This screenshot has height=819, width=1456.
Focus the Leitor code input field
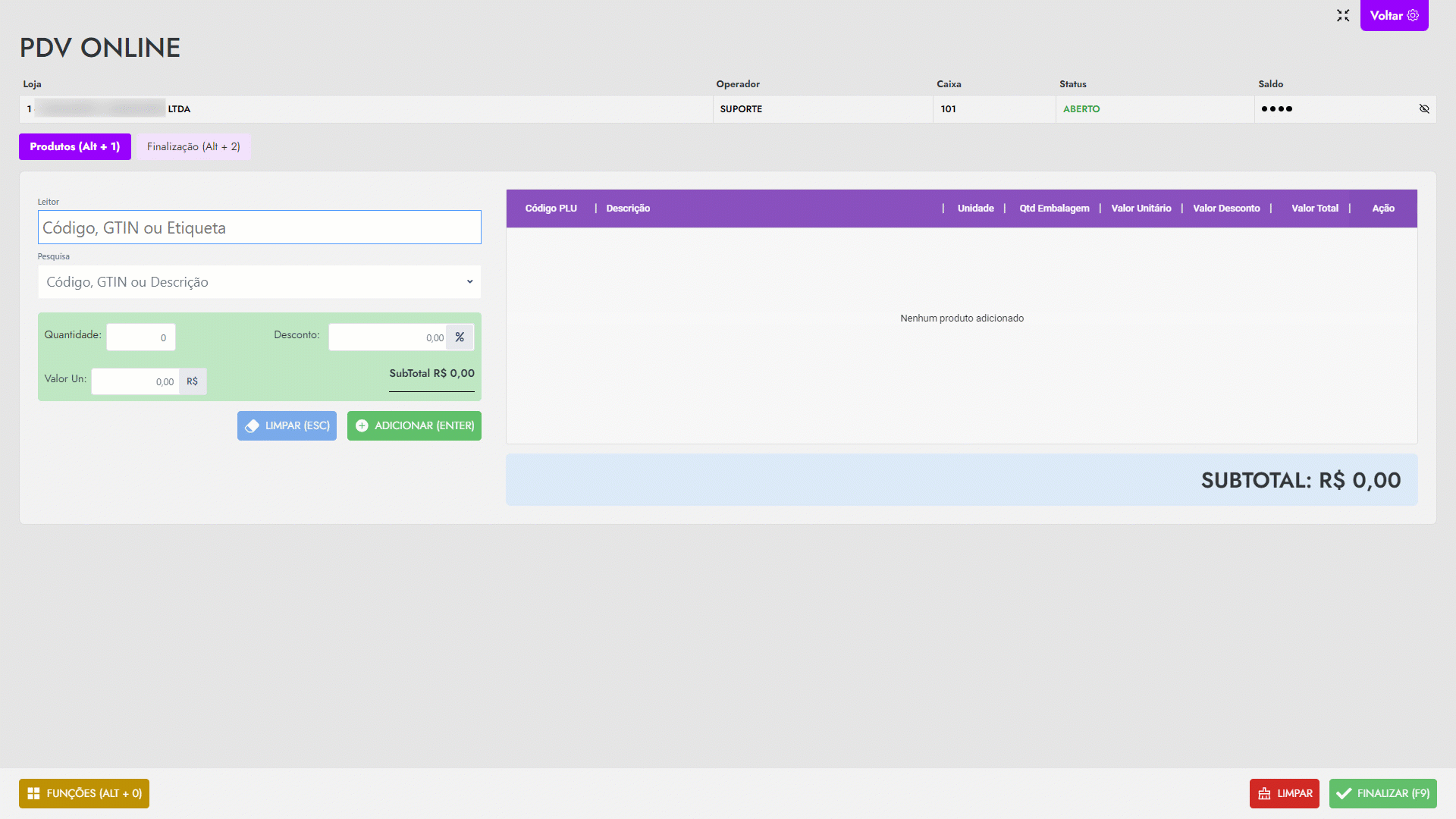(259, 227)
